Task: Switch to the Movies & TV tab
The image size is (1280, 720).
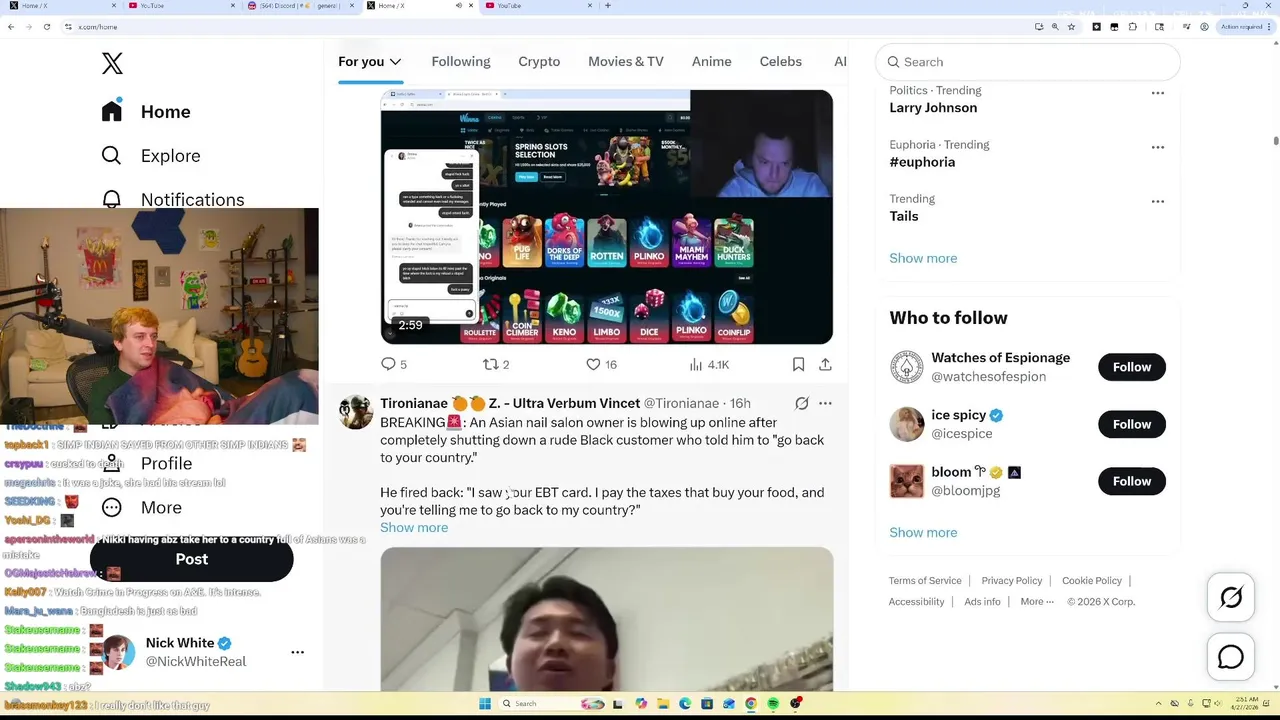Action: [x=626, y=62]
